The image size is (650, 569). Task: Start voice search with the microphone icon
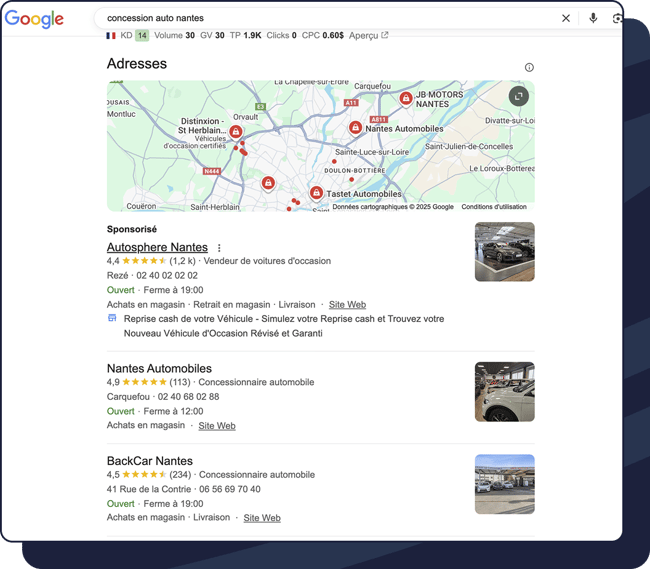pyautogui.click(x=593, y=18)
